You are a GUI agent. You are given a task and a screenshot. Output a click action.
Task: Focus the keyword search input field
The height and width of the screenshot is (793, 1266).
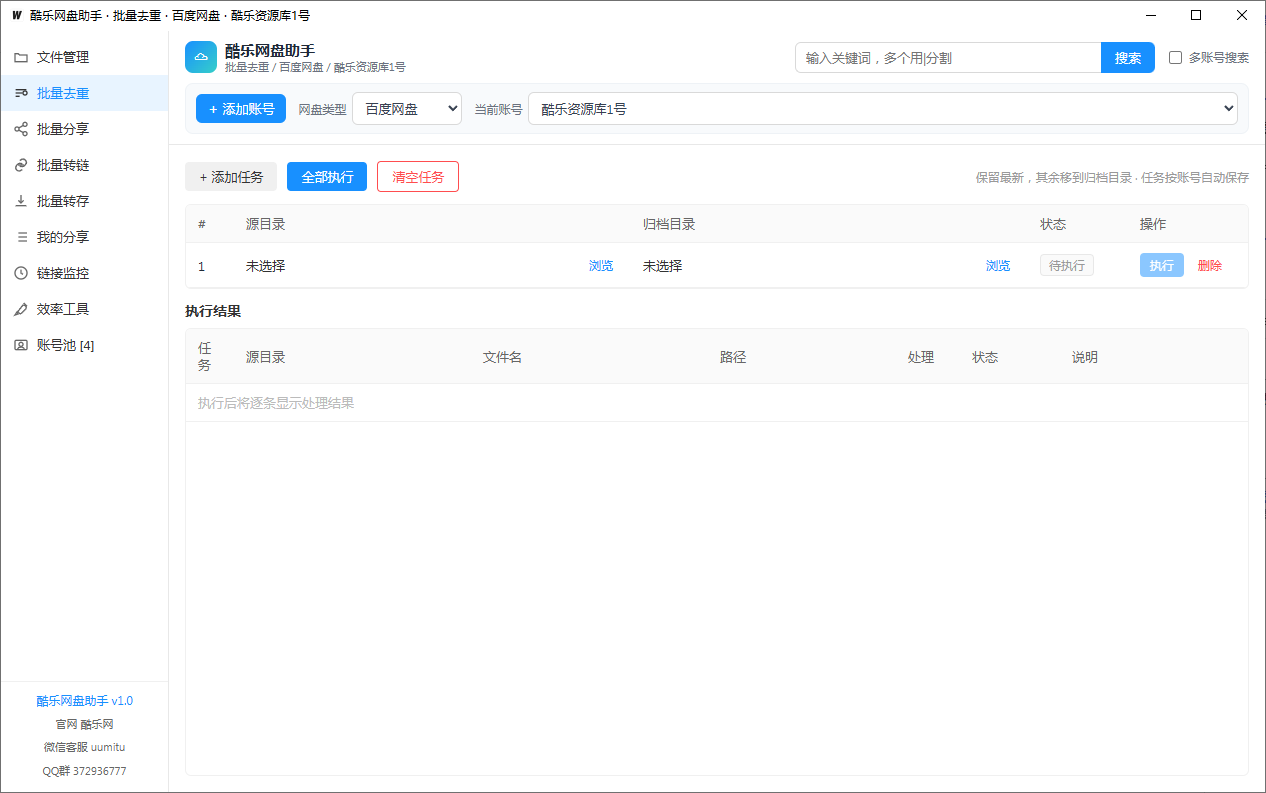948,58
